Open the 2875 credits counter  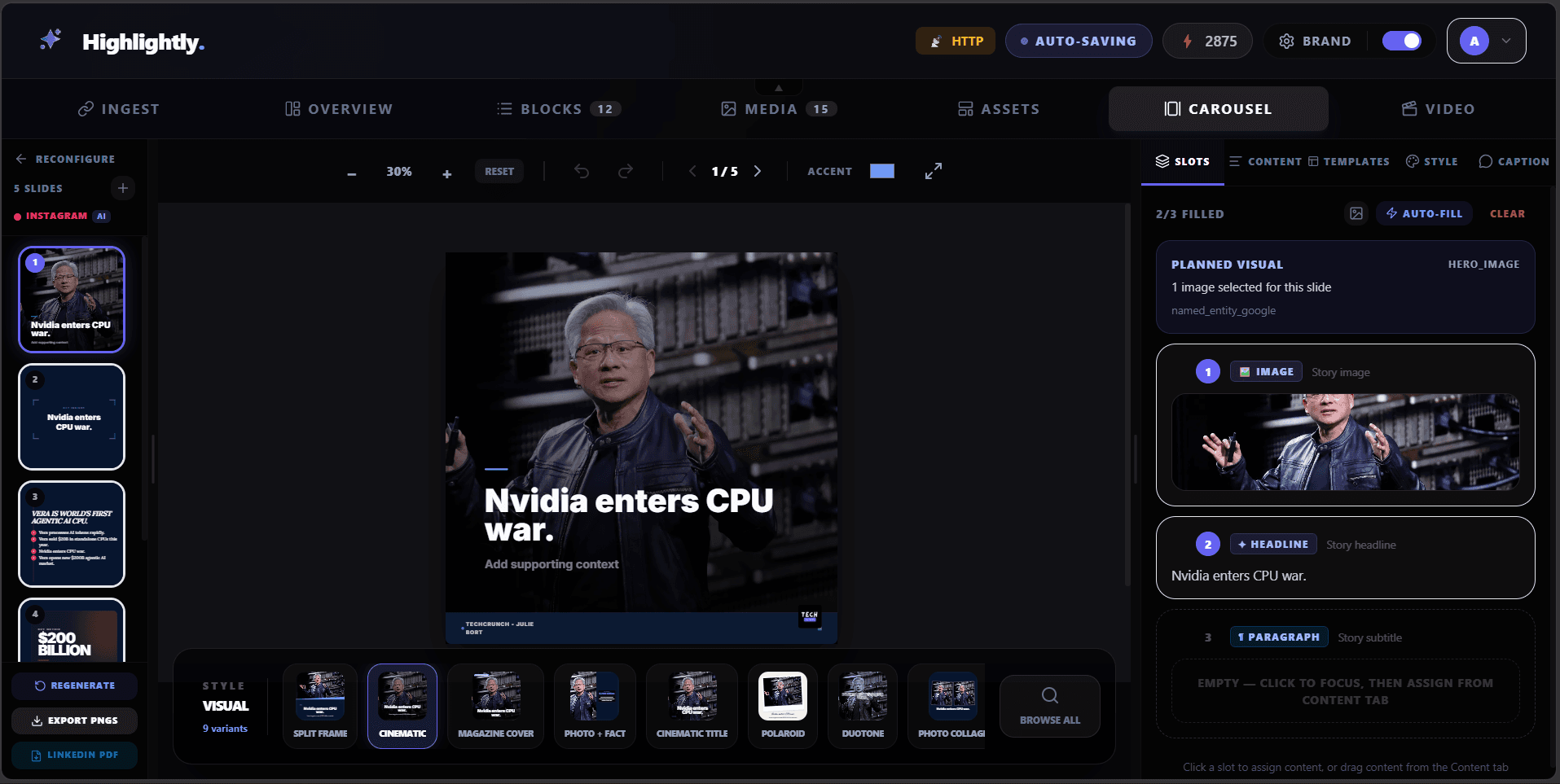coord(1207,41)
